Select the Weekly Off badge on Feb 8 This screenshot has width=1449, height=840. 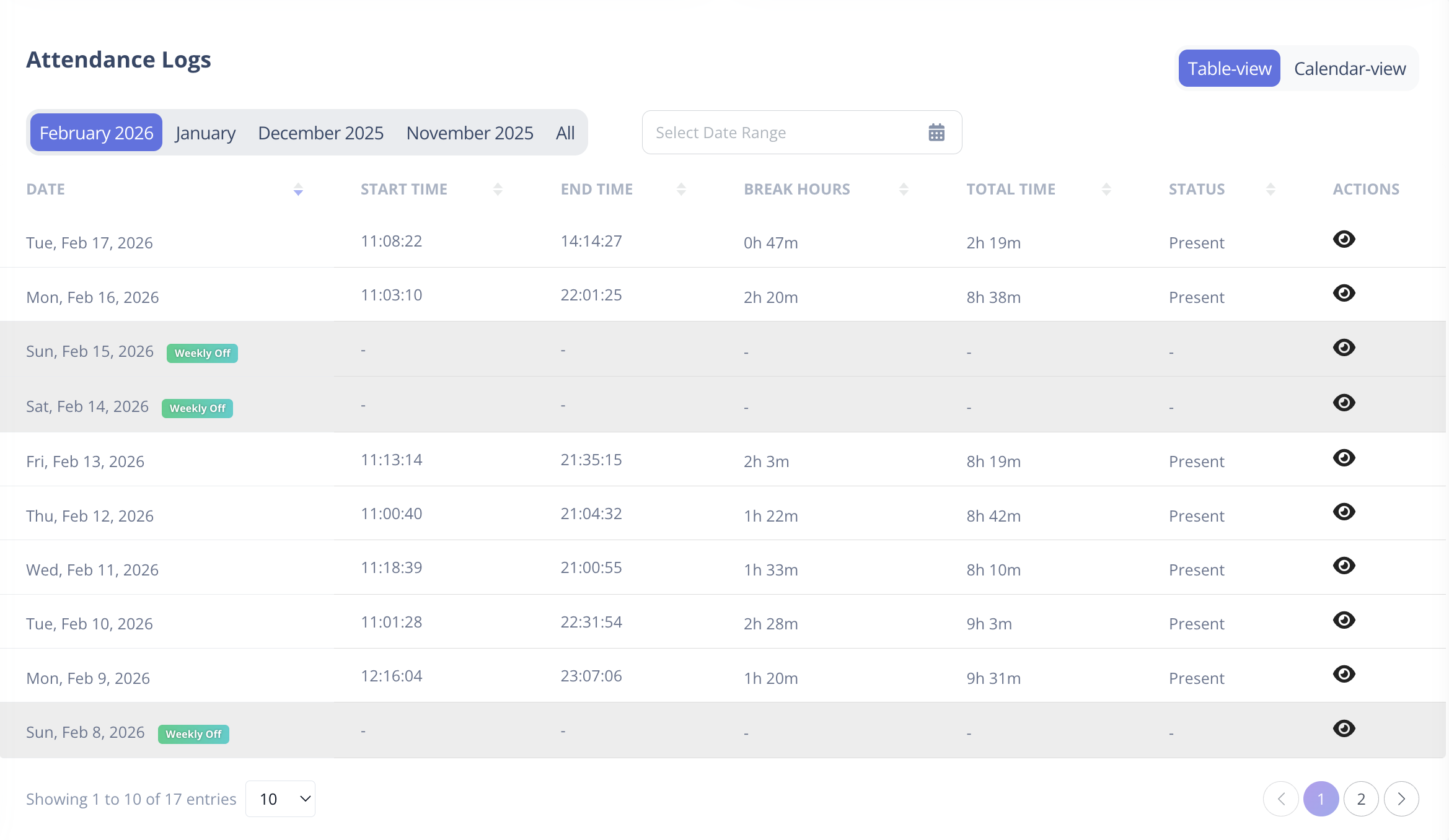(193, 734)
